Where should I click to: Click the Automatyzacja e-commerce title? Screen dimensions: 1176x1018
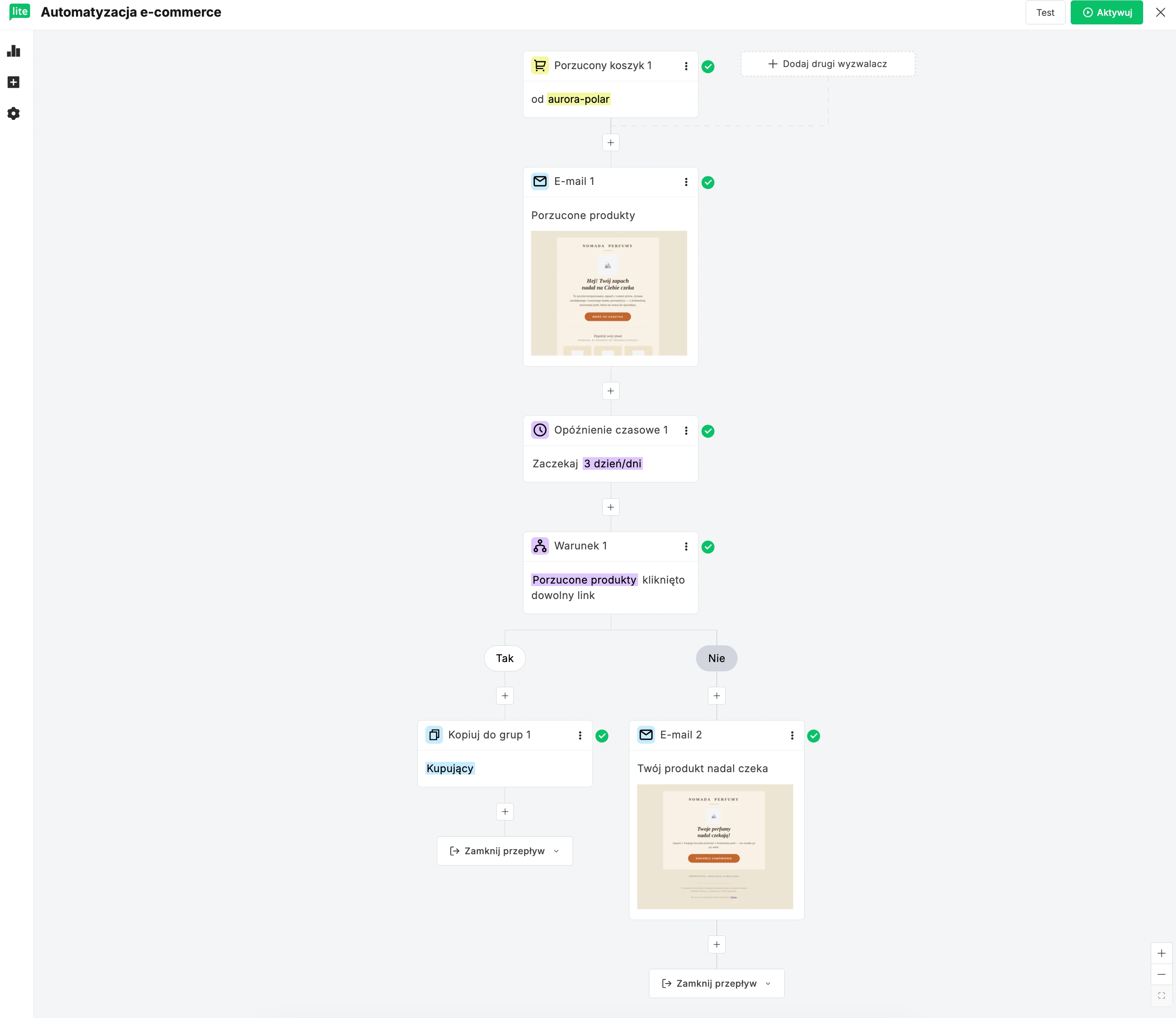point(131,12)
